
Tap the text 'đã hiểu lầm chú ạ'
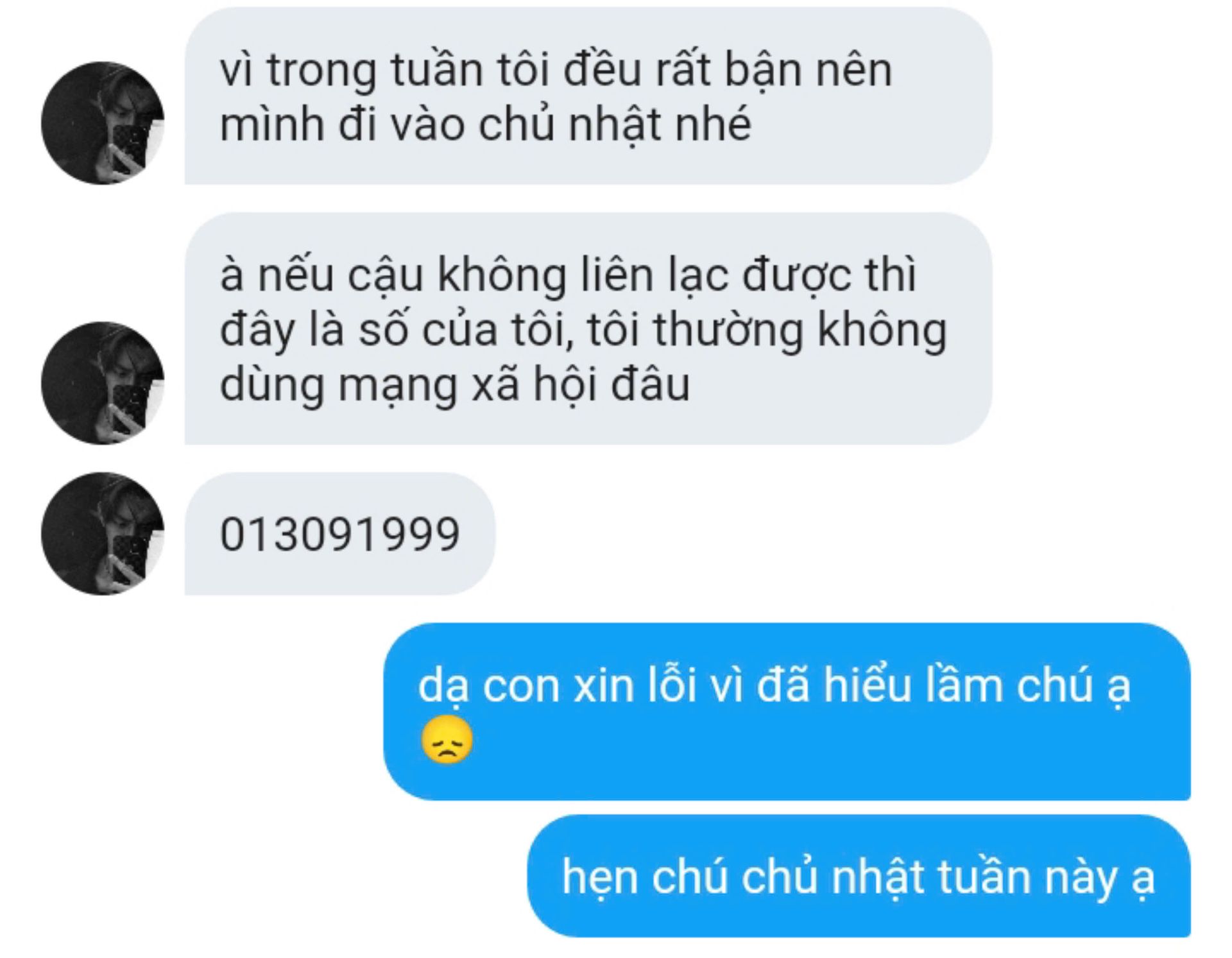(943, 686)
